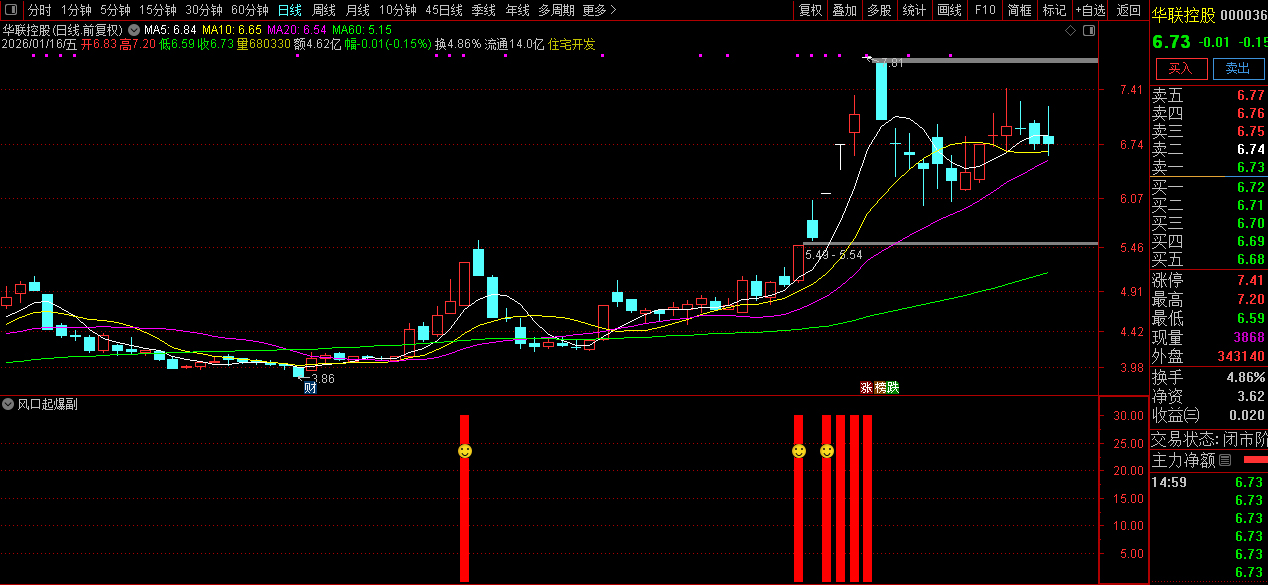Toggle the 简框 simple frame mode
The height and width of the screenshot is (585, 1268).
coord(1019,10)
